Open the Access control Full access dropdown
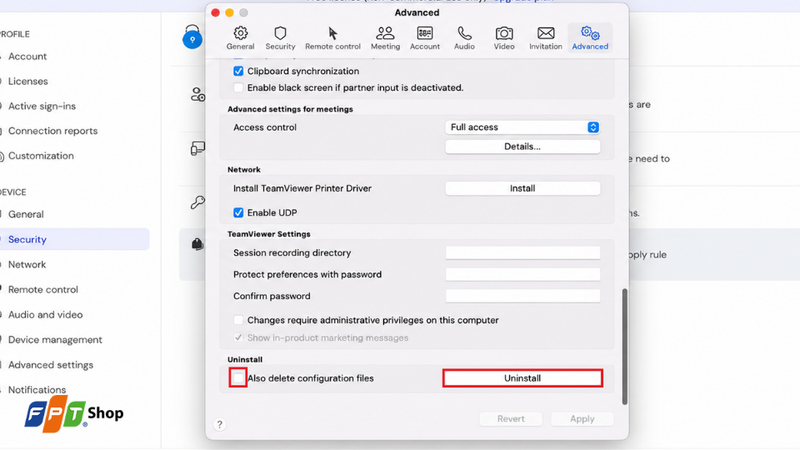The image size is (800, 450). (522, 127)
